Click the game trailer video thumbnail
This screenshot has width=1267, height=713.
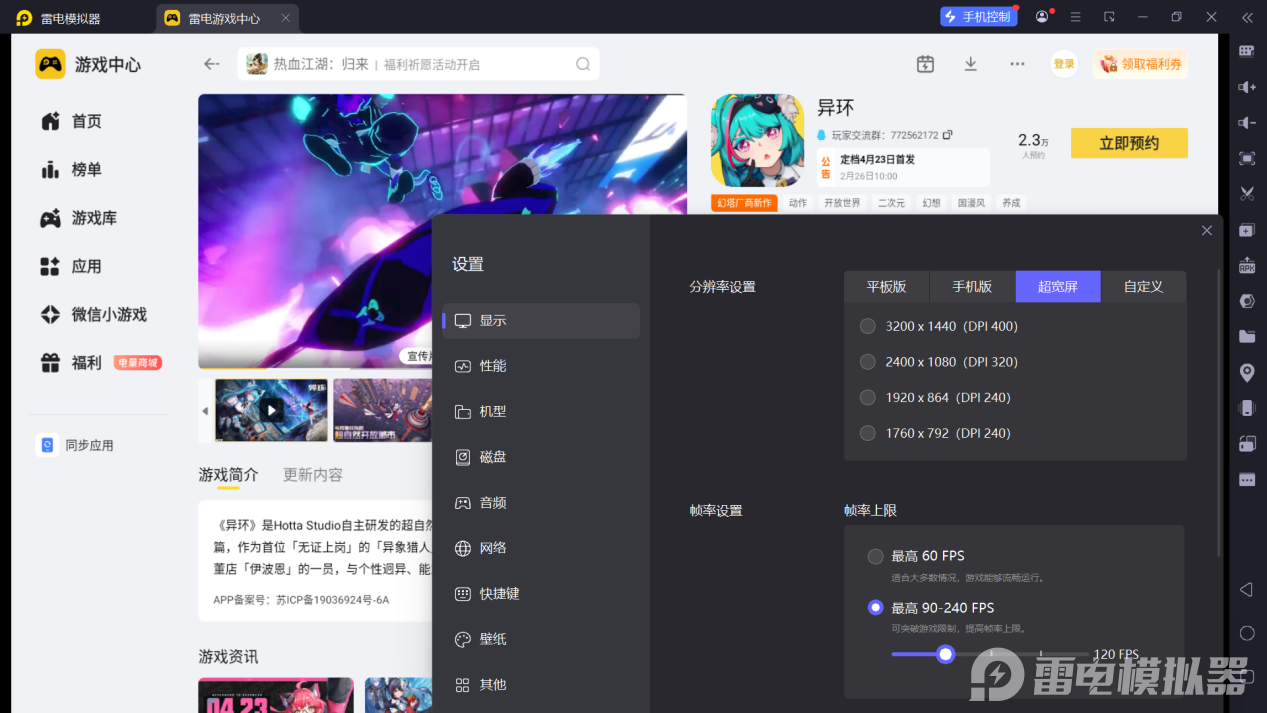270,409
